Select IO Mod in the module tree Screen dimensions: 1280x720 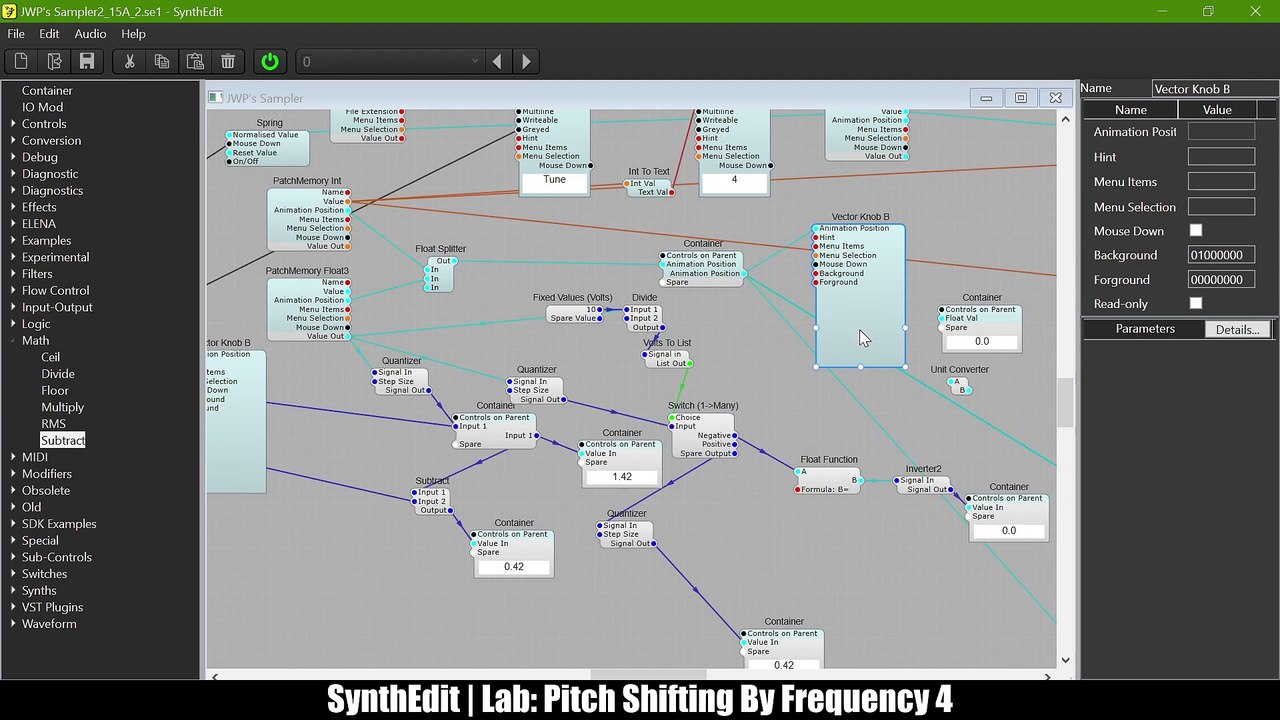[43, 107]
